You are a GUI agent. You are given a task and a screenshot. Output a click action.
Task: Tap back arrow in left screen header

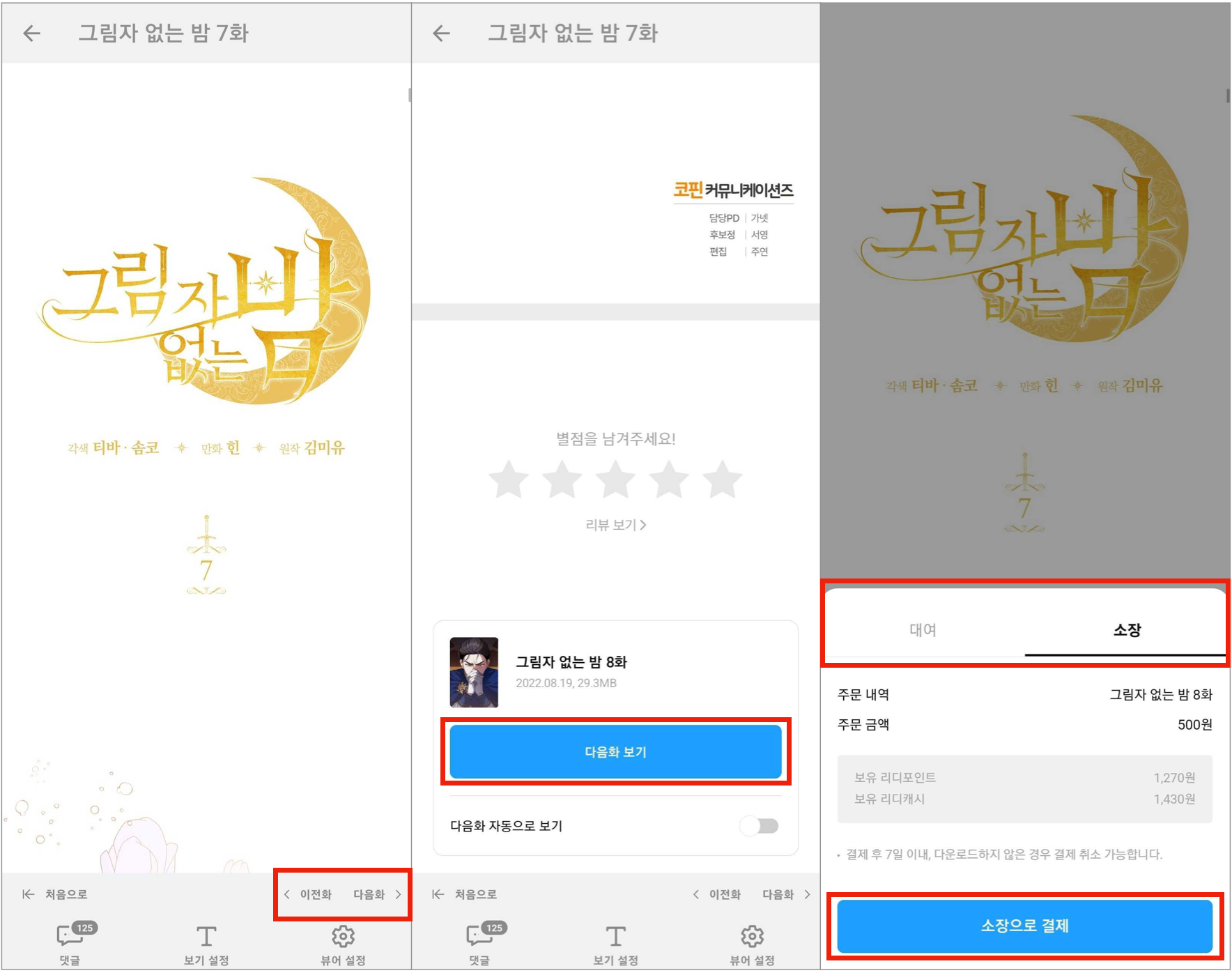click(32, 33)
